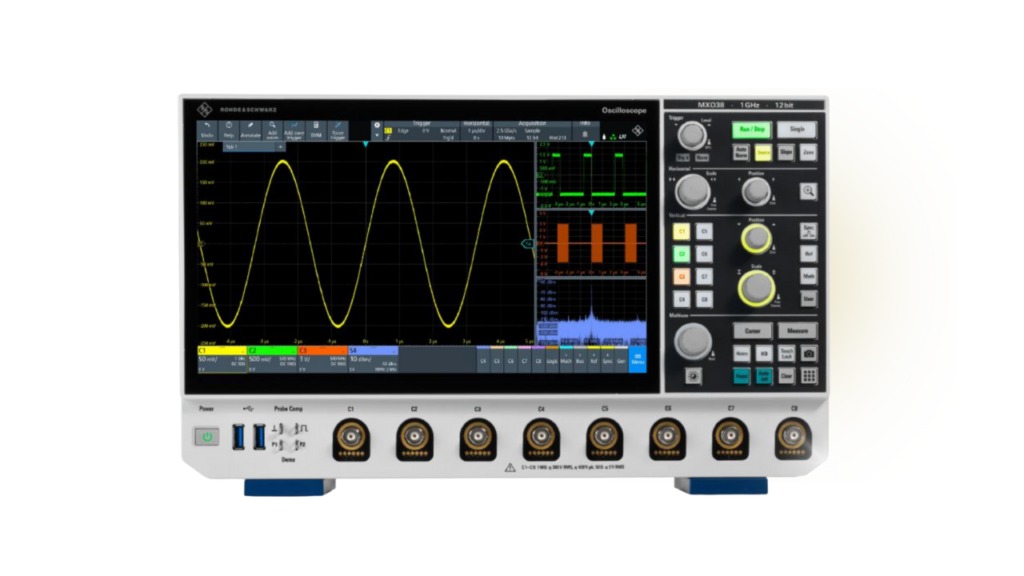Open the blue Menu button
Image resolution: width=1024 pixels, height=576 pixels.
pos(637,361)
